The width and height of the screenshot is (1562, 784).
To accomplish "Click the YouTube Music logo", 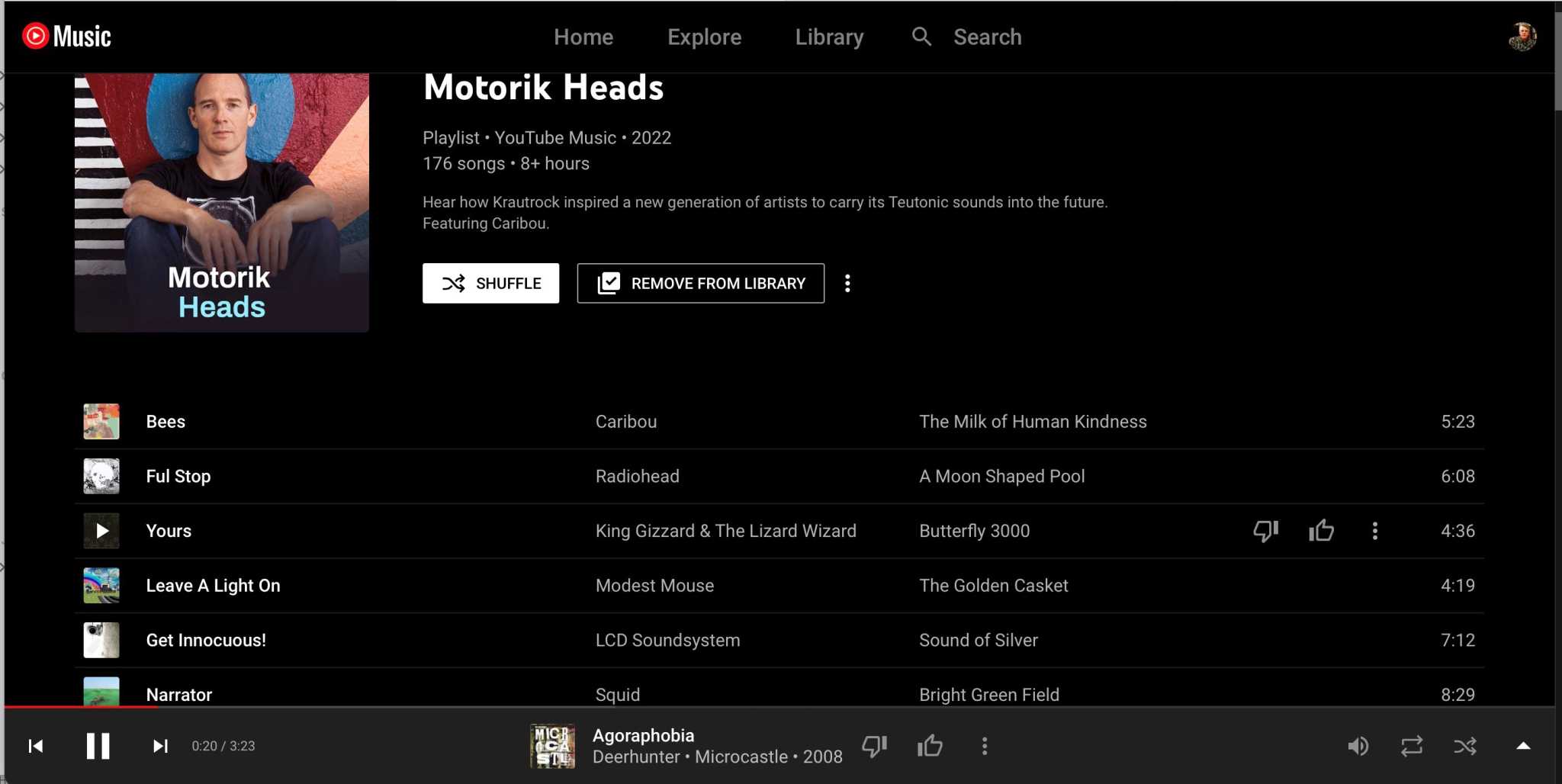I will coord(67,36).
